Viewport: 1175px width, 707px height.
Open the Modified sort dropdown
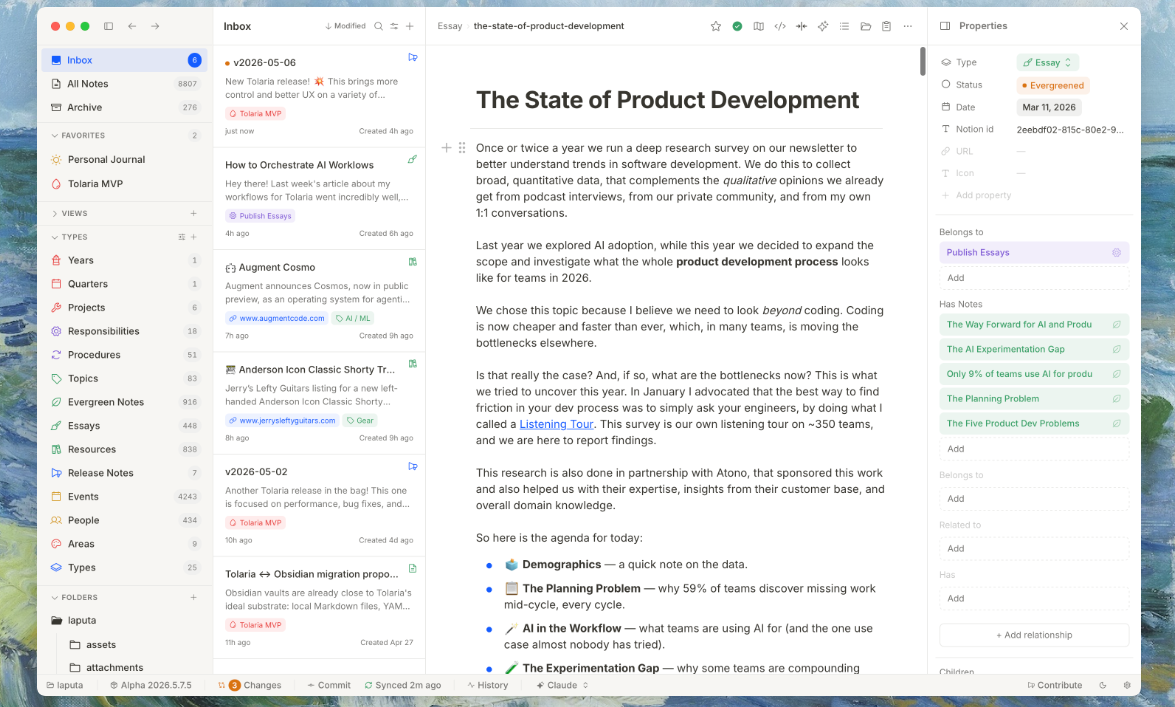[x=345, y=26]
